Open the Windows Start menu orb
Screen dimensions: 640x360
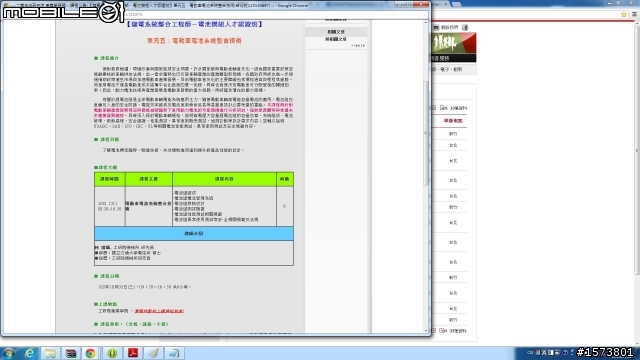coord(9,353)
